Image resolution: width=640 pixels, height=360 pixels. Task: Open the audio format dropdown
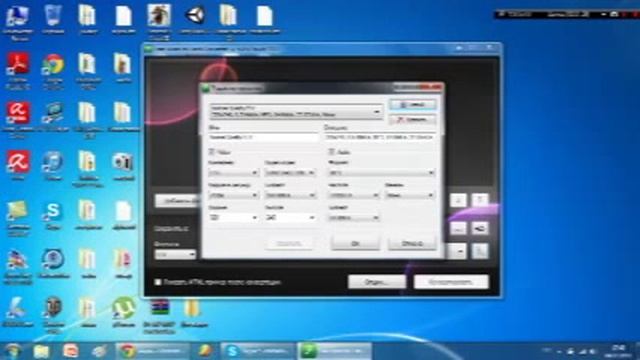[x=381, y=173]
